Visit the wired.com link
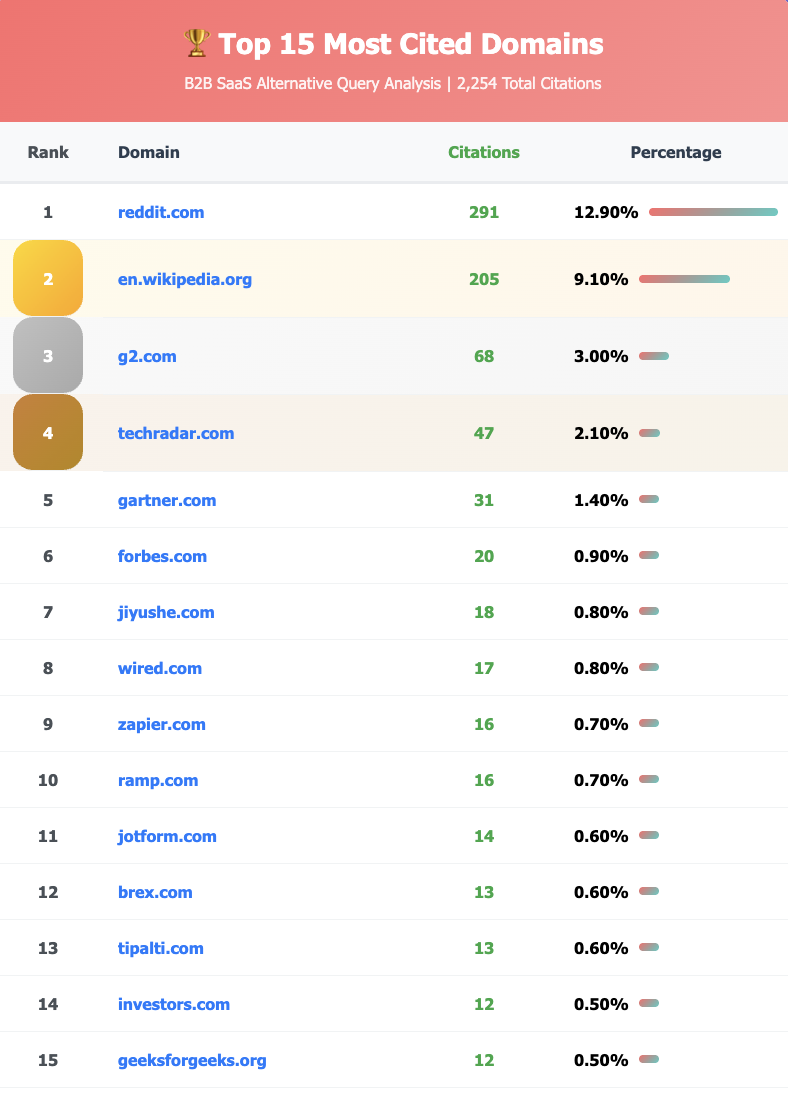This screenshot has width=788, height=1100. click(159, 668)
